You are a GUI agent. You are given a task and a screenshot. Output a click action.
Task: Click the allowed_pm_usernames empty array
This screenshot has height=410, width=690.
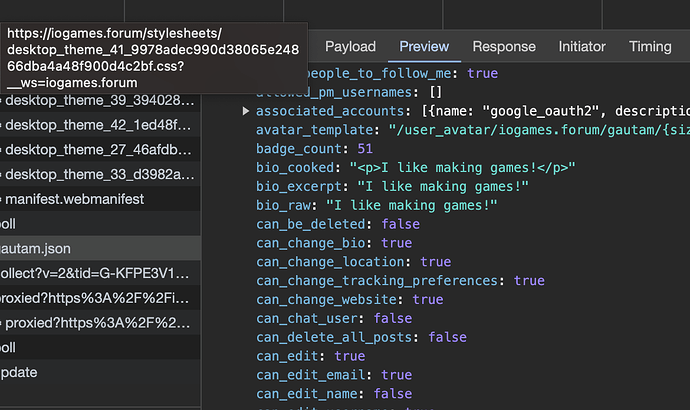435,92
